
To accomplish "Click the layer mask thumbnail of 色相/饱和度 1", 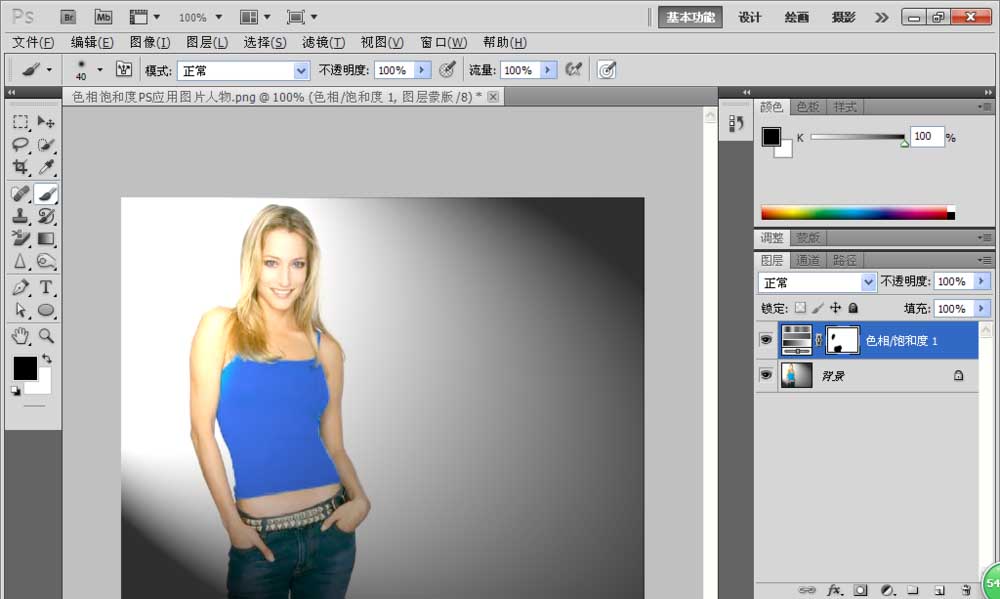I will [x=842, y=340].
